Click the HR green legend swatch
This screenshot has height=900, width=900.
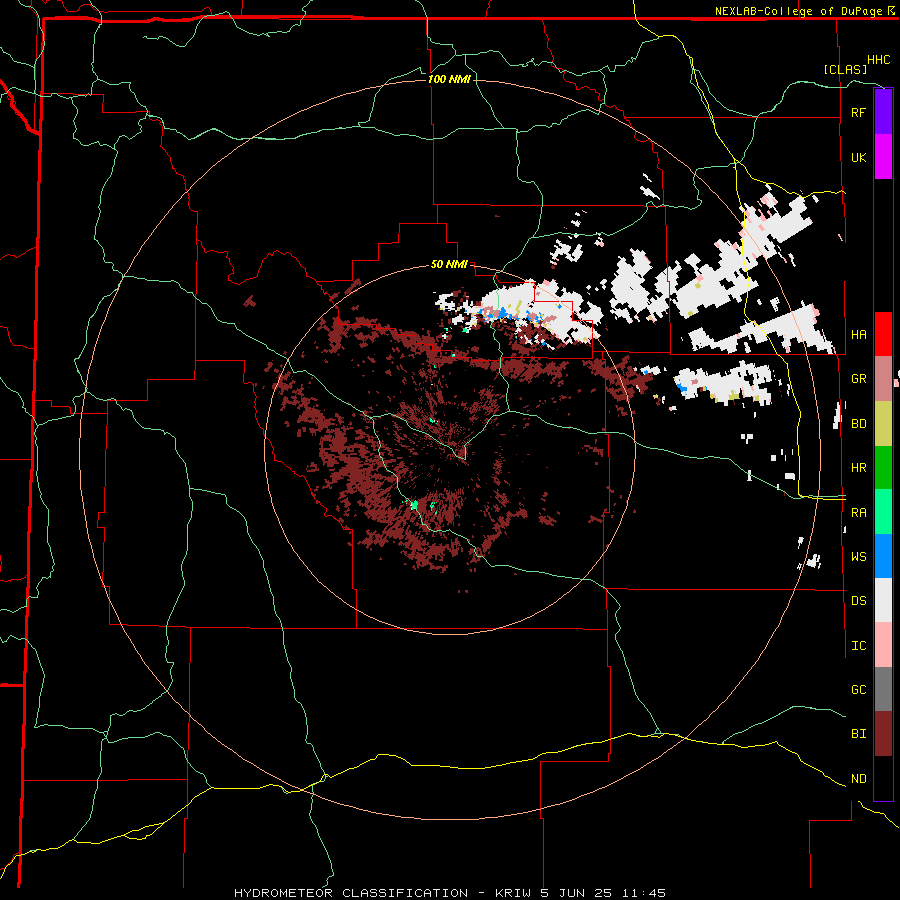(883, 468)
